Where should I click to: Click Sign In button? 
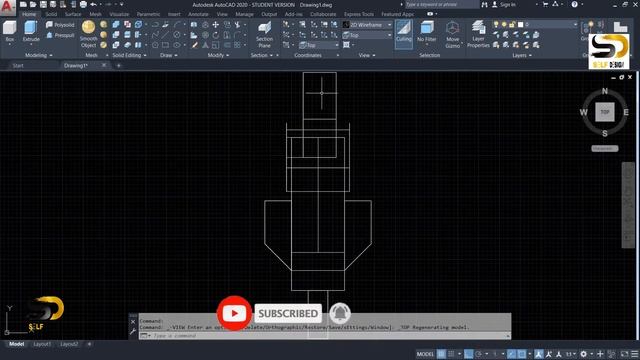coord(504,4)
